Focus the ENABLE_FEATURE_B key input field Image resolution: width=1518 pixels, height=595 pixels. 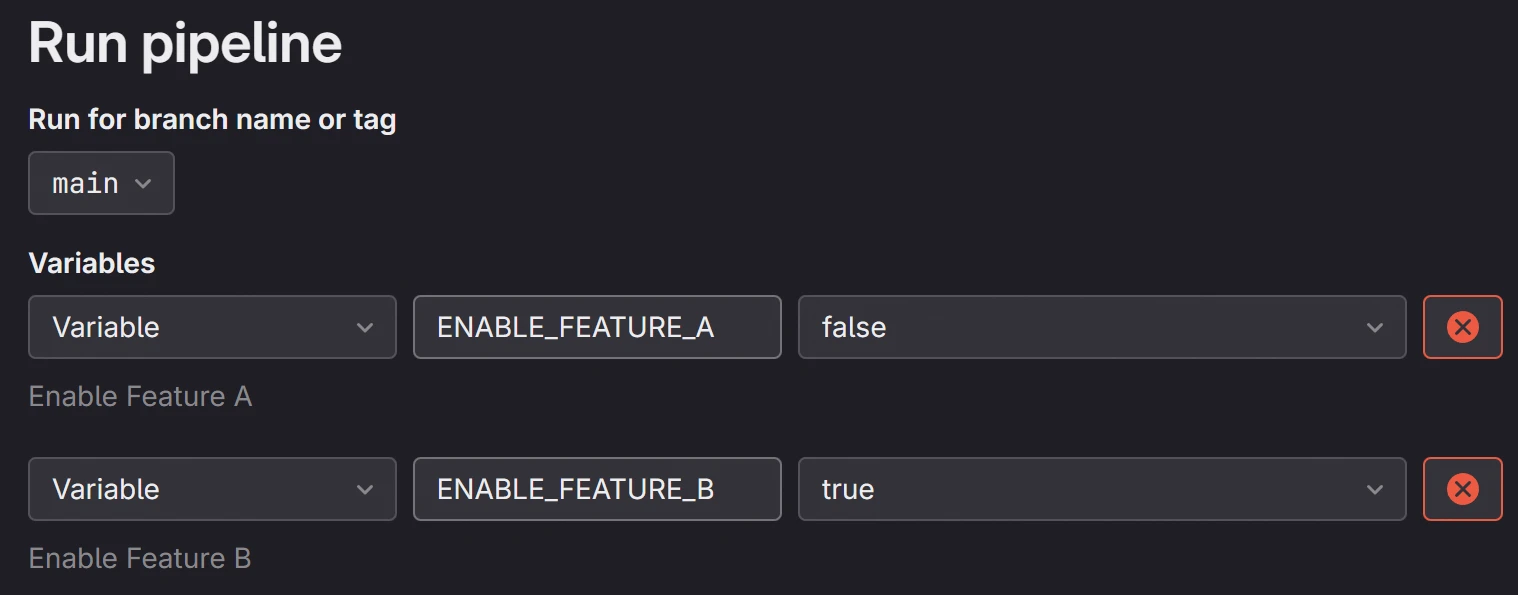click(x=596, y=489)
